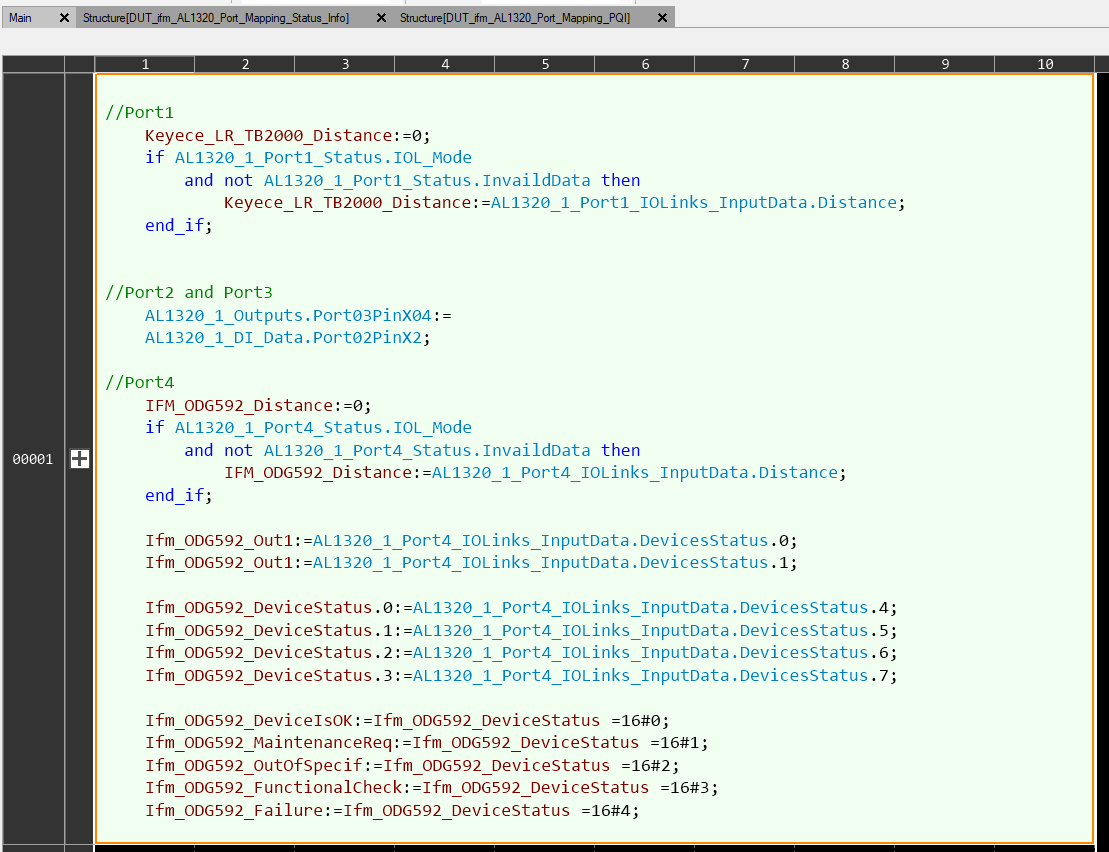Screen dimensions: 1109x852
Task: Expand rung 00001 with plus icon
Action: pyautogui.click(x=80, y=459)
